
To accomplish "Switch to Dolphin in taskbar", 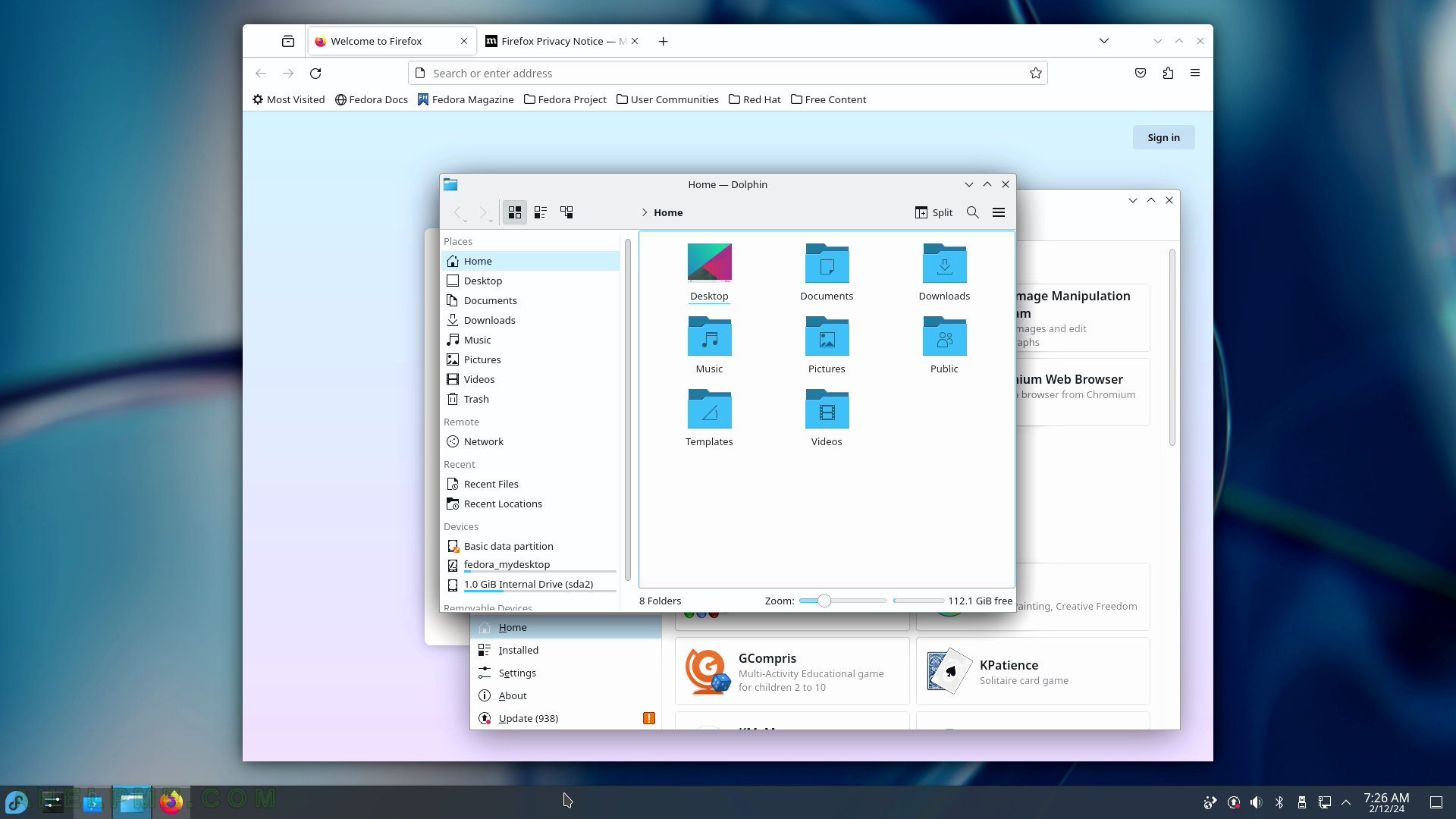I will click(x=132, y=802).
